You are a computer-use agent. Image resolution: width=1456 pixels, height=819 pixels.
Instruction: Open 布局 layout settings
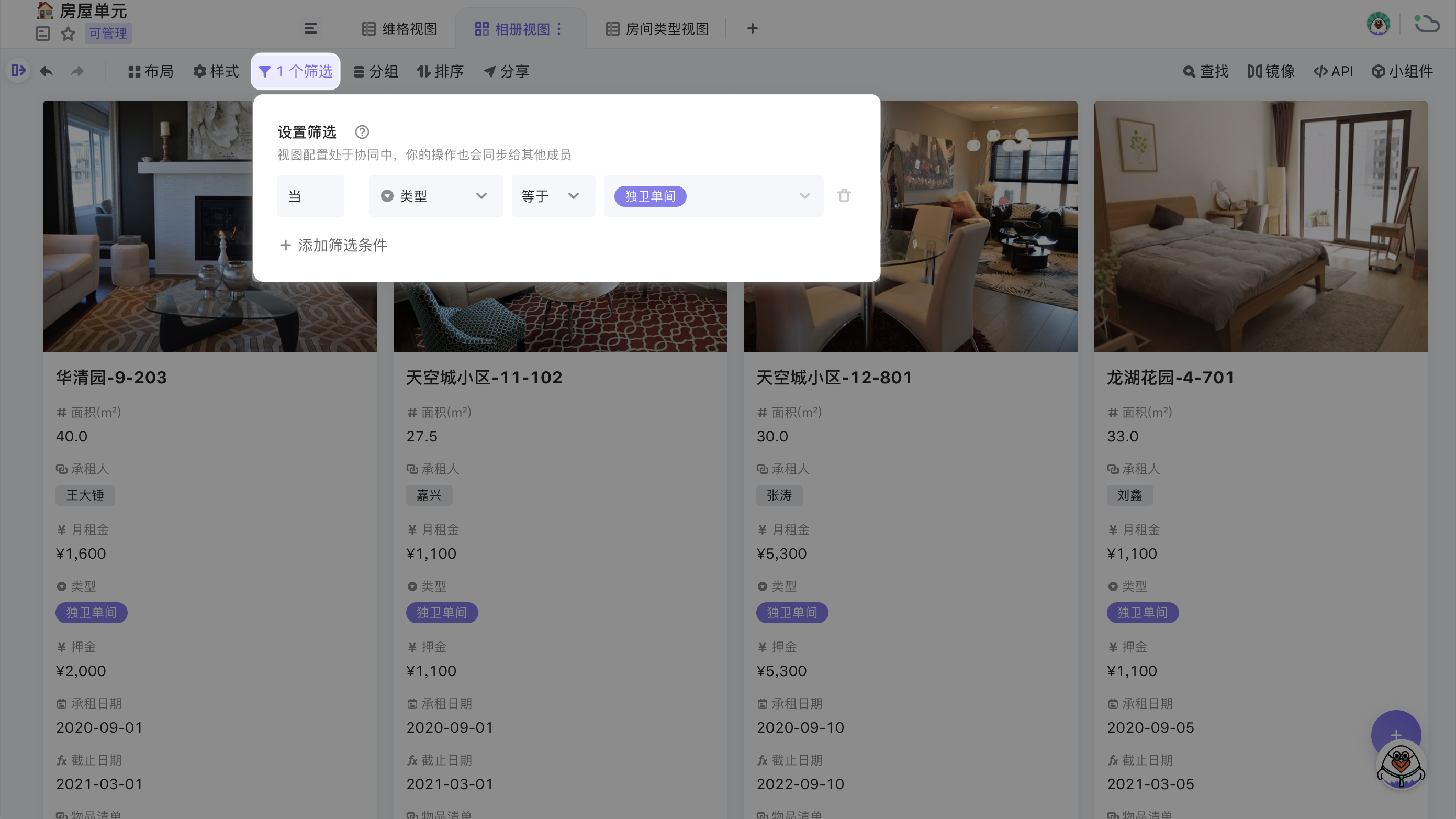pyautogui.click(x=150, y=71)
